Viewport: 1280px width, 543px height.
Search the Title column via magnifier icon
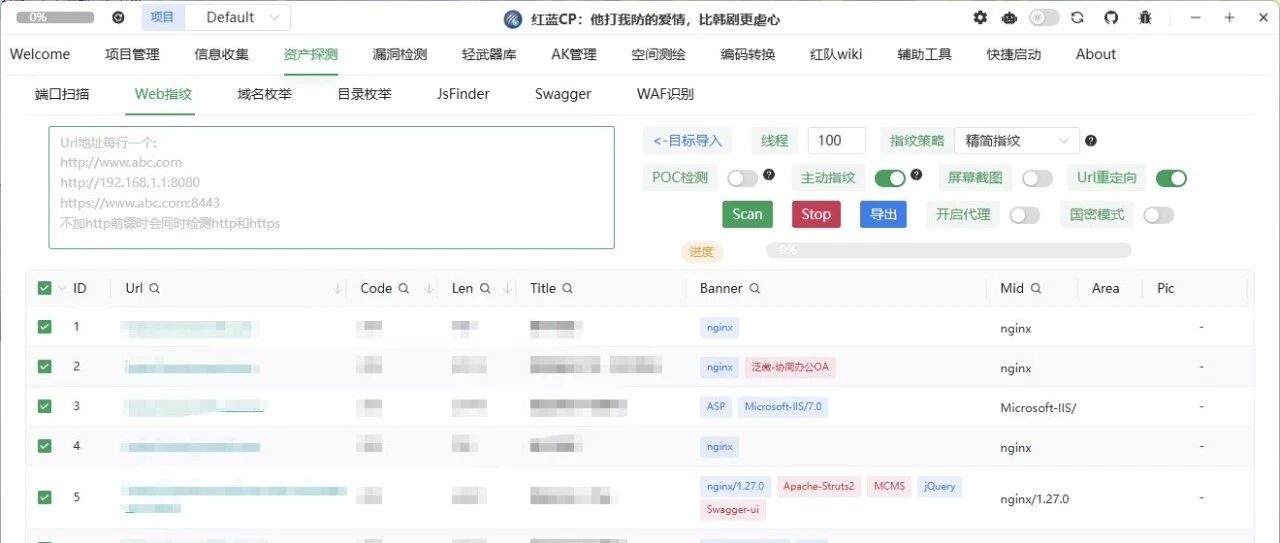coord(567,288)
